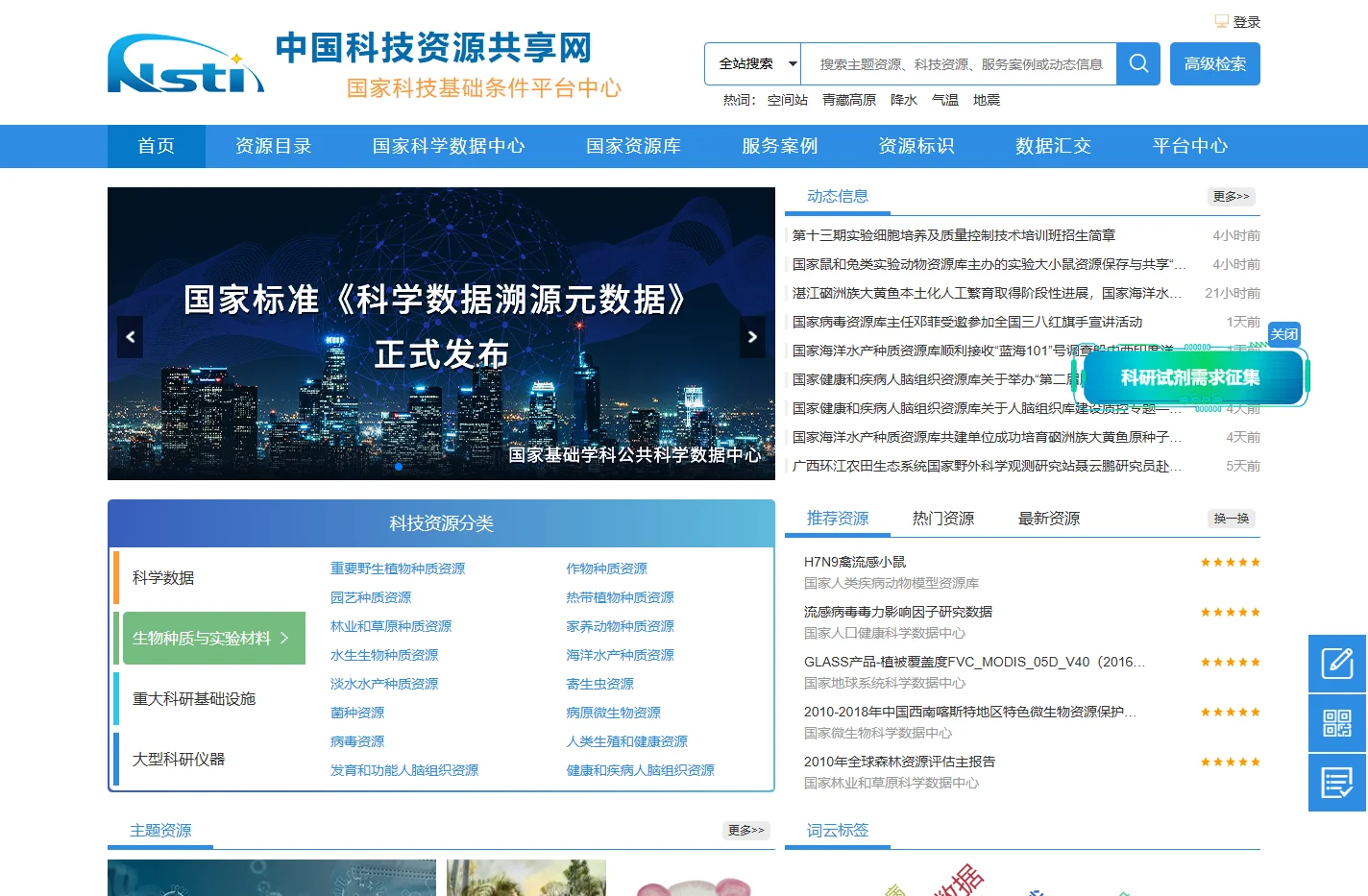The height and width of the screenshot is (896, 1368).
Task: Select 重大科研基础设施 category
Action: (194, 699)
